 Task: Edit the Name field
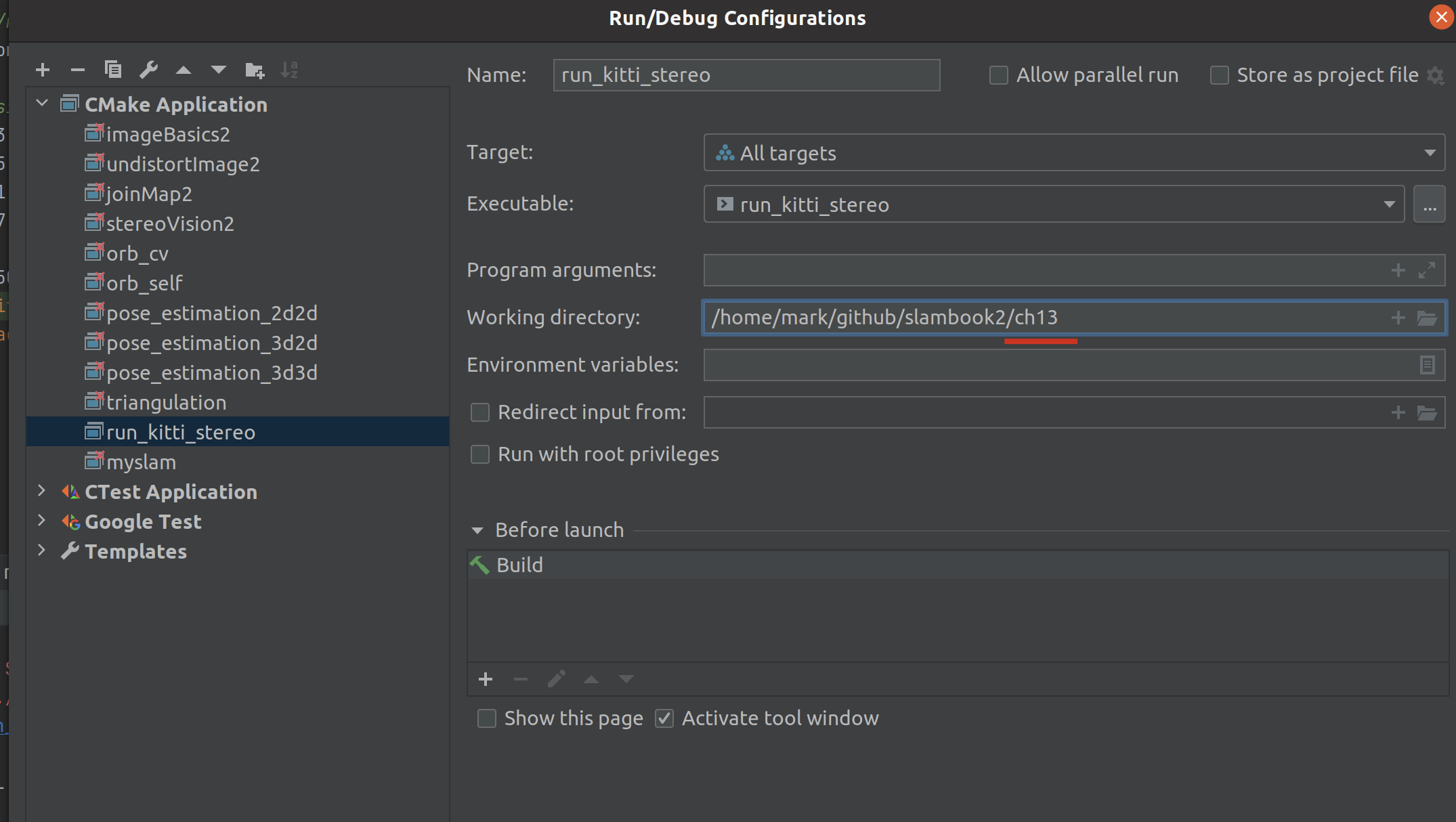pos(746,75)
